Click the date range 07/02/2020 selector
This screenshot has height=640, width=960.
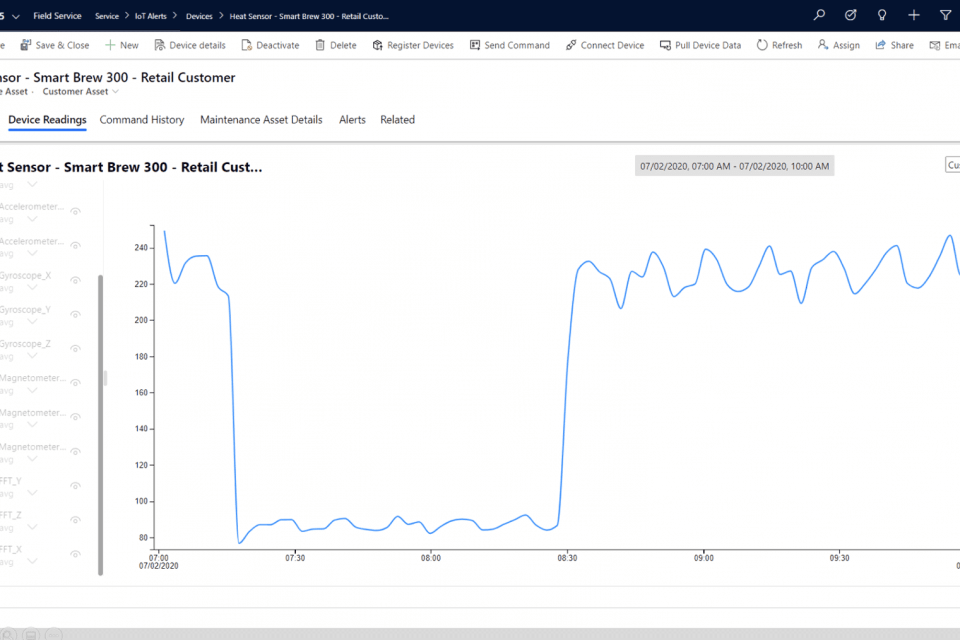click(x=734, y=166)
